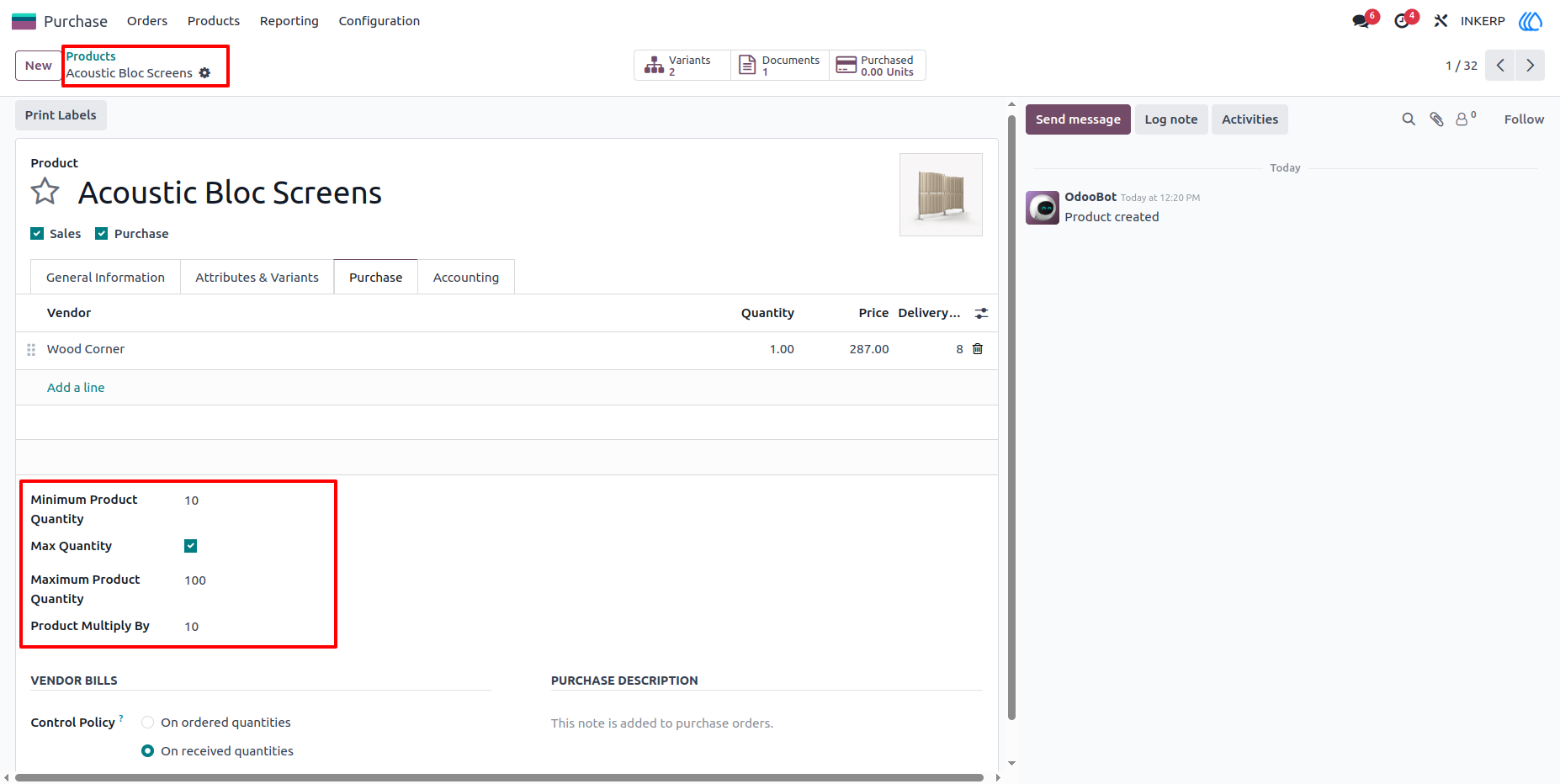Open the conversations chat bubble icon
The width and height of the screenshot is (1560, 784).
click(1361, 21)
